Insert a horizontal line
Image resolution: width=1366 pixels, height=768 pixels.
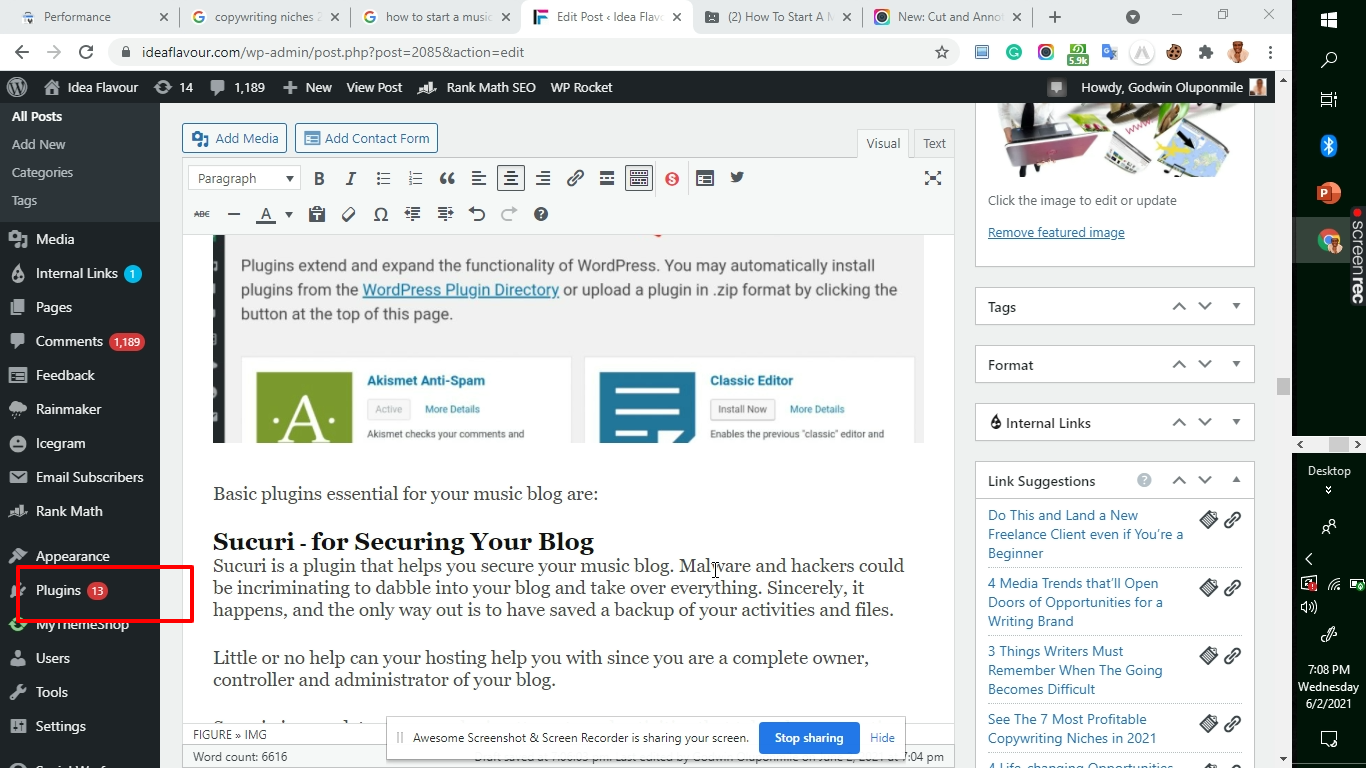234,214
